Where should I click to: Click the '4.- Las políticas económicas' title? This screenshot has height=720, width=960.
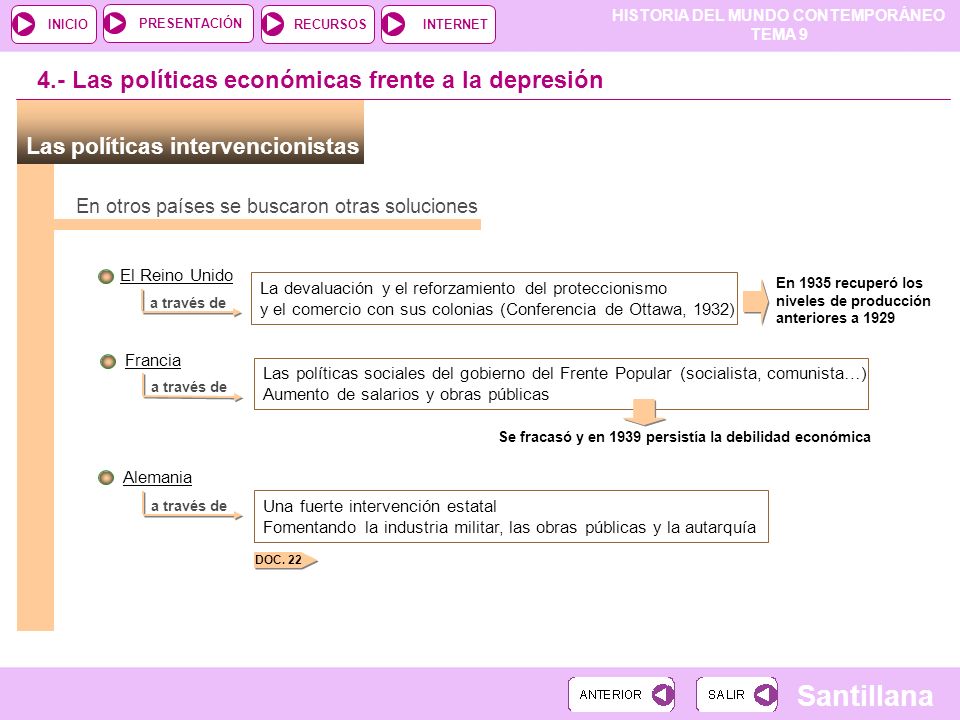[320, 80]
